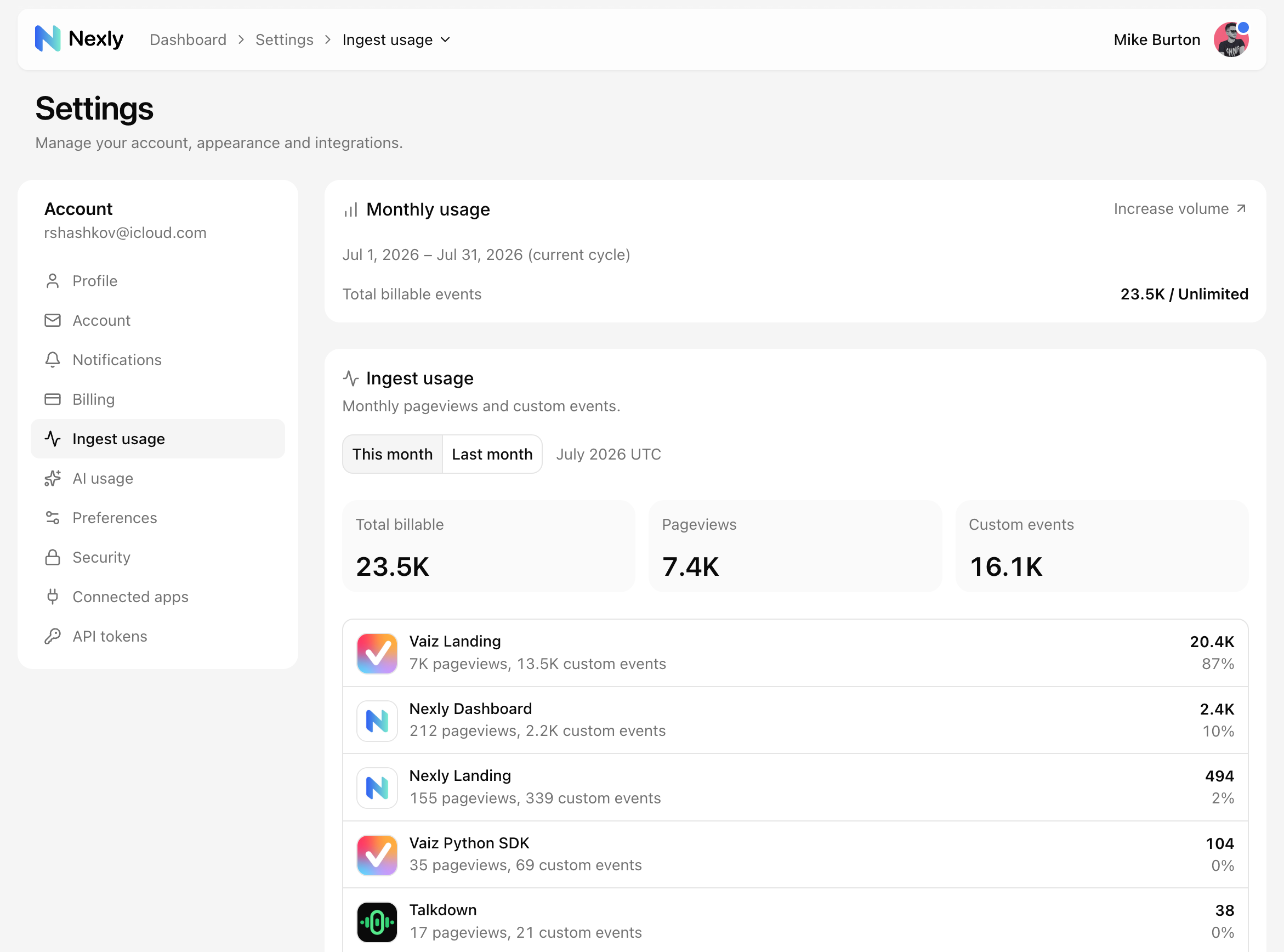Click the sidebar Ingest usage pulse icon
The image size is (1284, 952).
point(53,439)
